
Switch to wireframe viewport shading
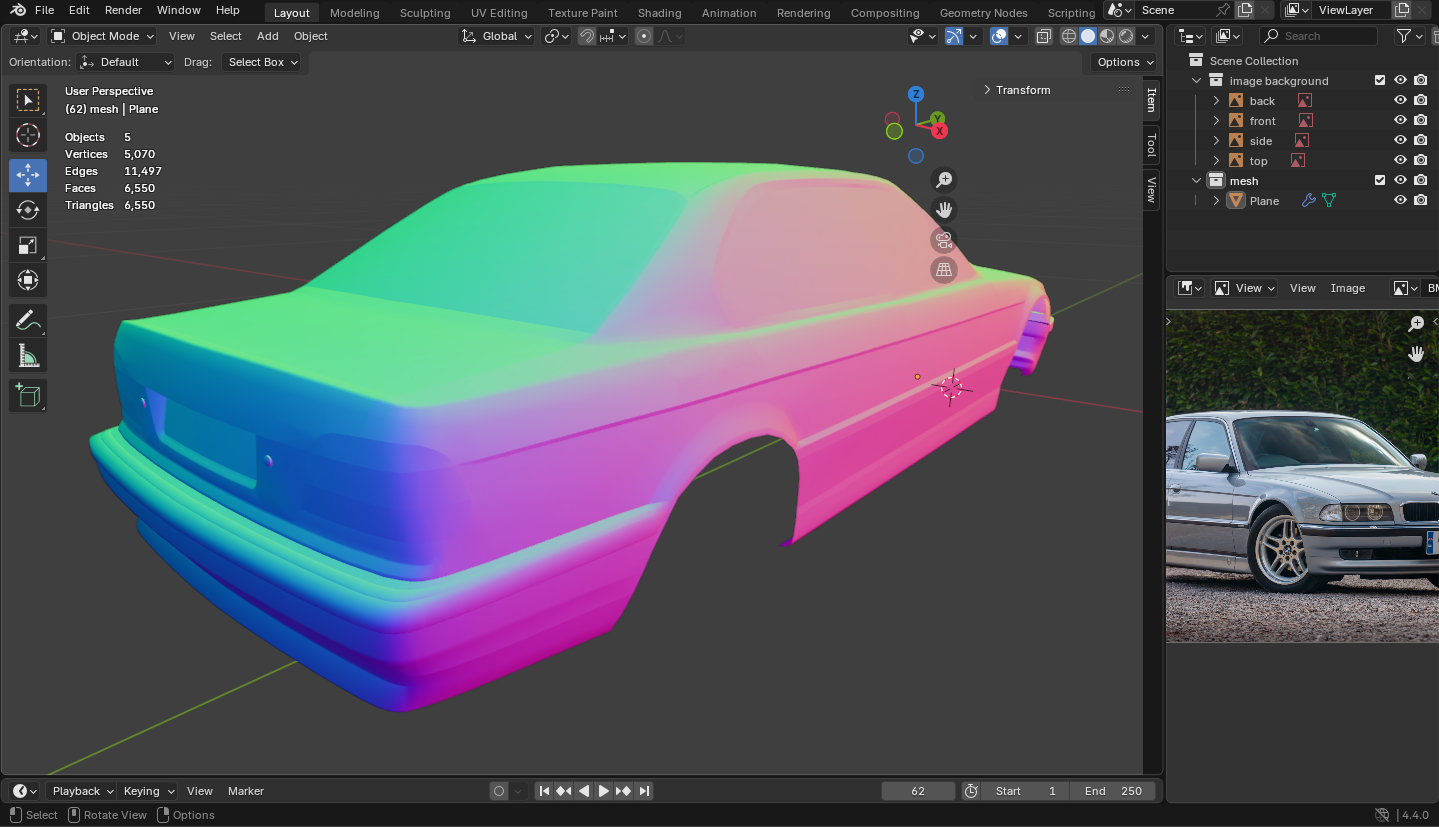[x=1069, y=36]
